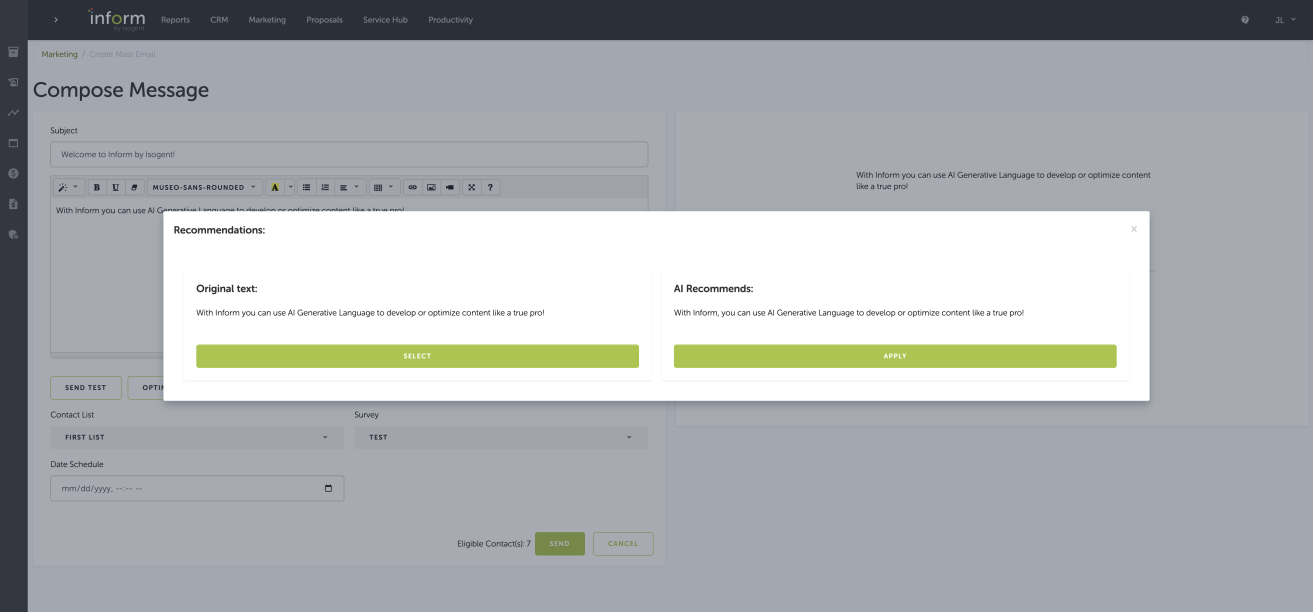1313x612 pixels.
Task: Expand the First List contact dropdown
Action: pos(197,437)
